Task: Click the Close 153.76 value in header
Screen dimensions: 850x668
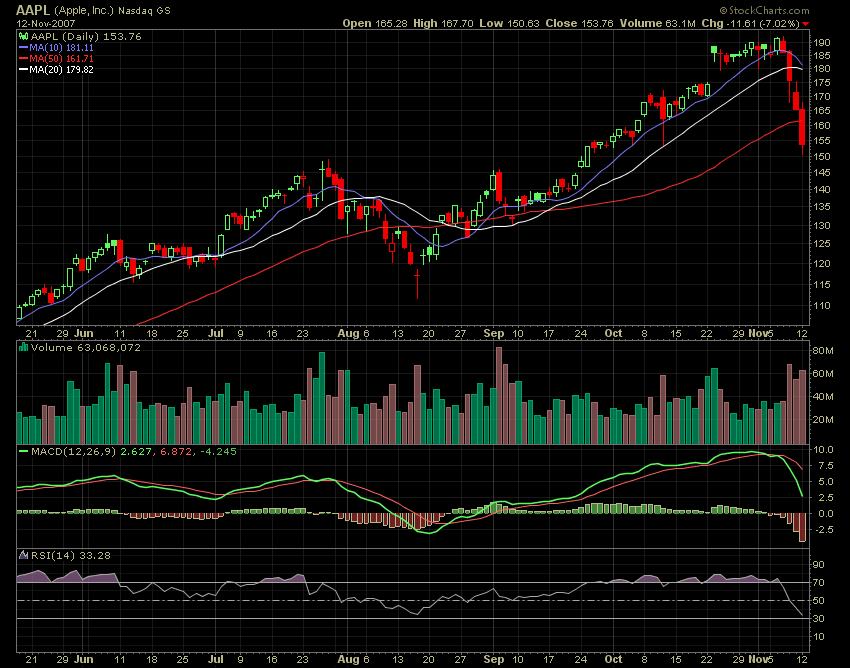Action: click(x=579, y=23)
